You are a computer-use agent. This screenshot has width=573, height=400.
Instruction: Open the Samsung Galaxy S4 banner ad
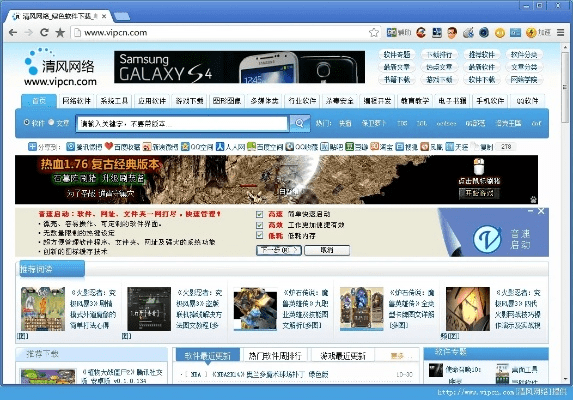coord(239,67)
